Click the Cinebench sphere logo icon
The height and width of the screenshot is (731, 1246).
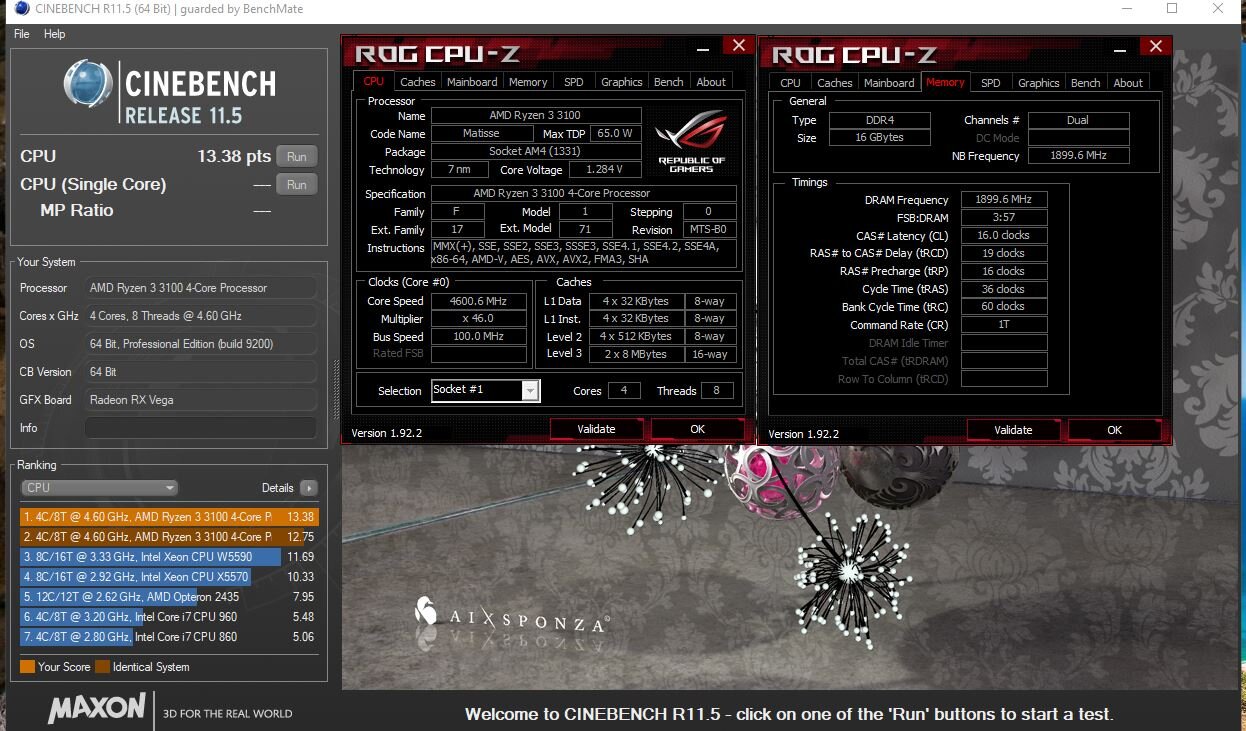click(x=88, y=84)
